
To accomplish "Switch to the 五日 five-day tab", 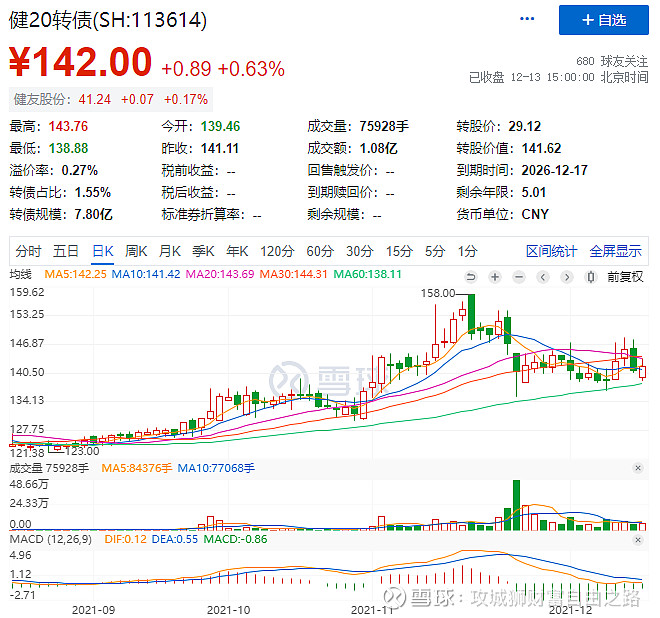I will pos(66,251).
